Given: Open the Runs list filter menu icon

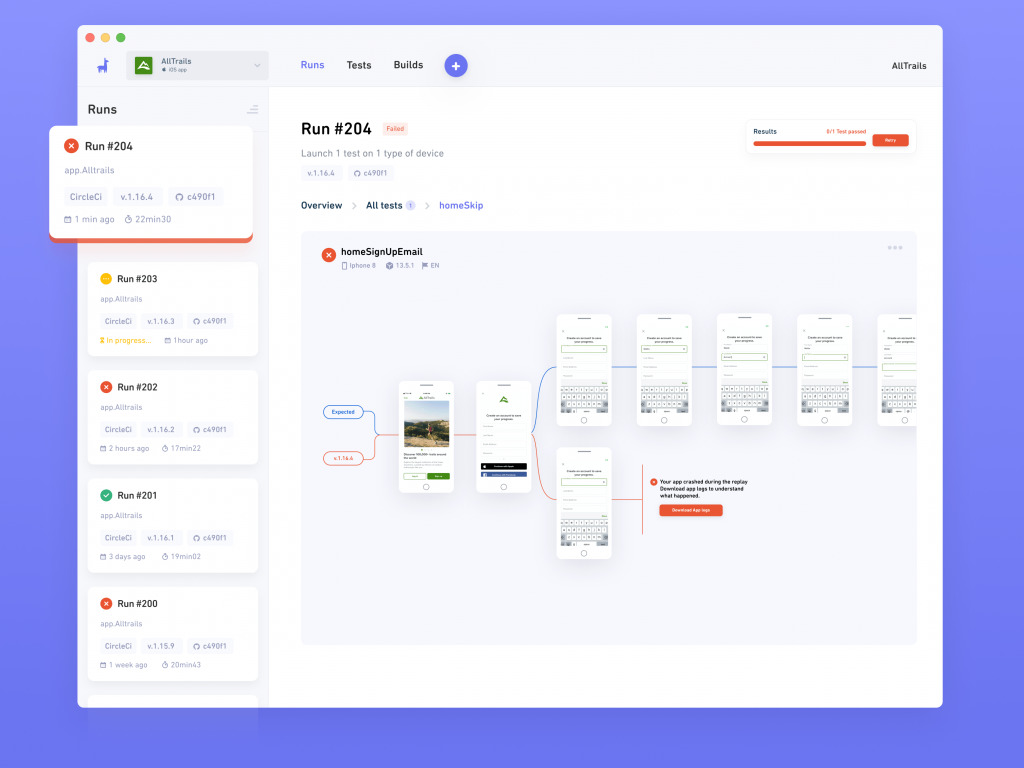Looking at the screenshot, I should (x=252, y=110).
